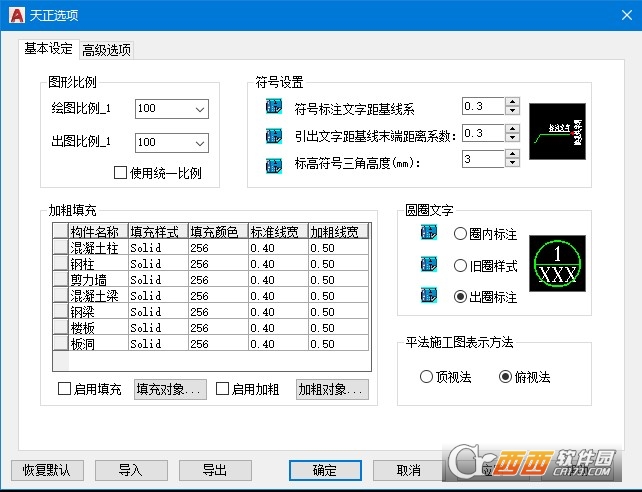Screen dimensions: 642x492
Task: Select 圈内标注 radio option
Action: pyautogui.click(x=460, y=234)
